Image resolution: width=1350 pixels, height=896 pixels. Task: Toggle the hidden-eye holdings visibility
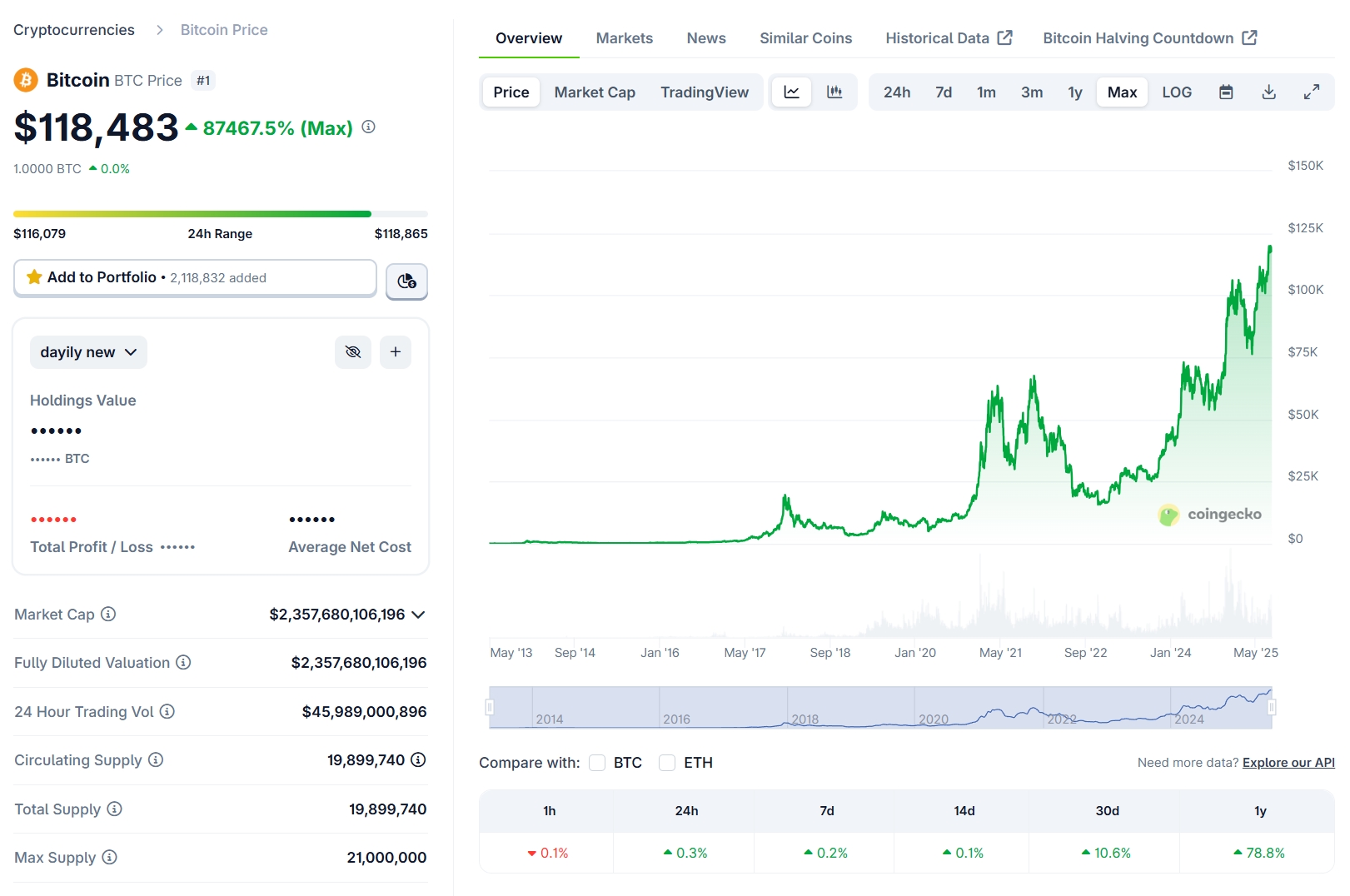[353, 352]
